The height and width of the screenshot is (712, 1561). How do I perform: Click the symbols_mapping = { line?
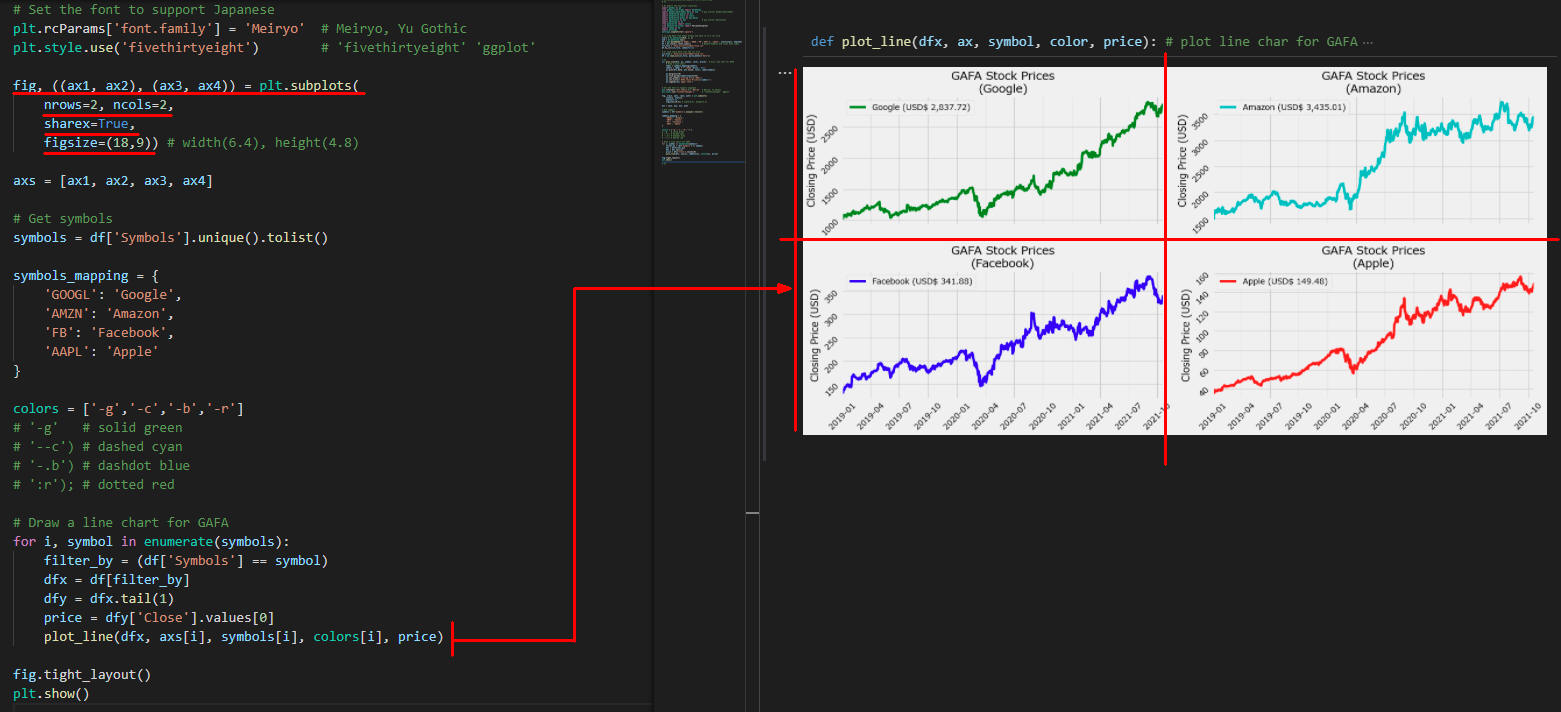click(86, 275)
